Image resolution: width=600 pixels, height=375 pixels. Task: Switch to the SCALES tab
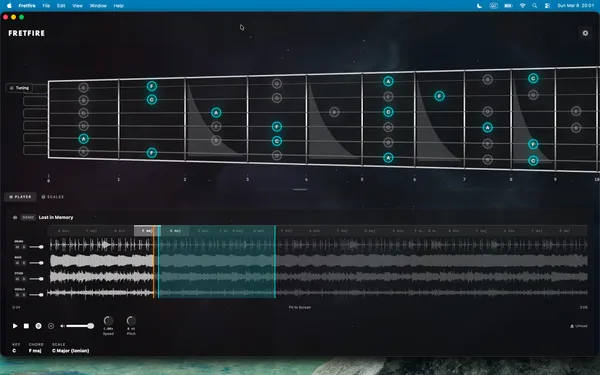(x=52, y=197)
